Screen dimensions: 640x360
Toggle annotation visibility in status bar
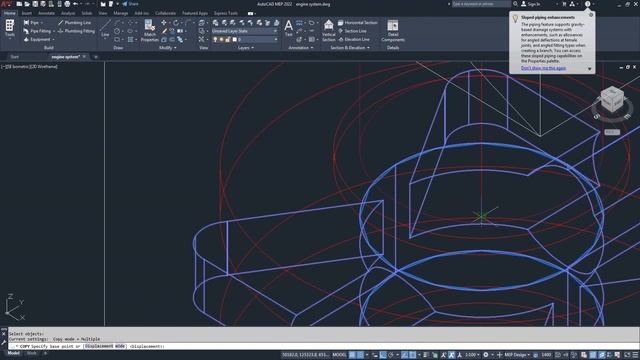click(x=443, y=355)
